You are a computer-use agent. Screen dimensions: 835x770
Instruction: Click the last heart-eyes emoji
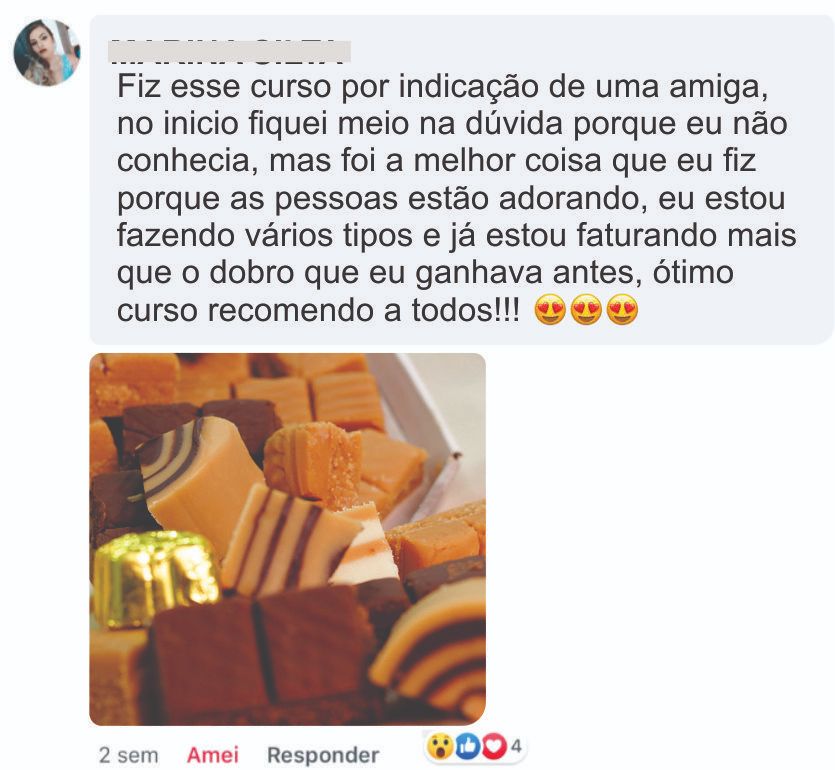point(623,309)
